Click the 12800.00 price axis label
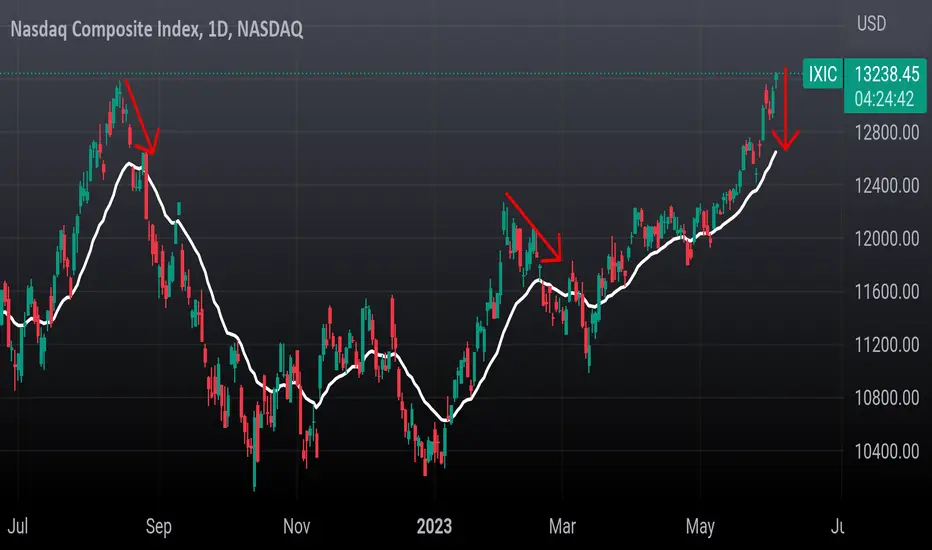The image size is (932, 550). pos(887,133)
